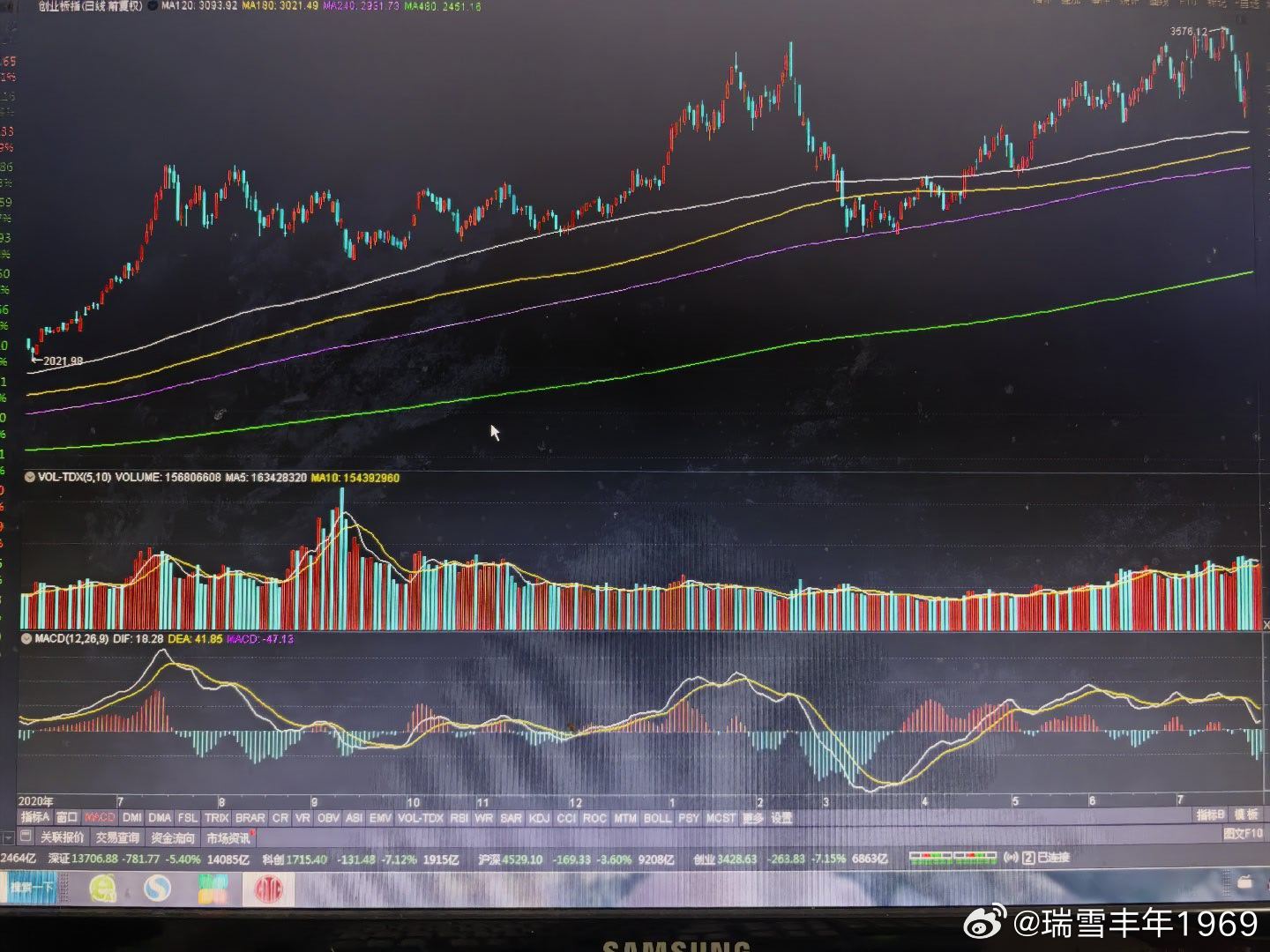Launch the colorful tiles app in taskbar
1270x952 pixels.
coord(213,889)
